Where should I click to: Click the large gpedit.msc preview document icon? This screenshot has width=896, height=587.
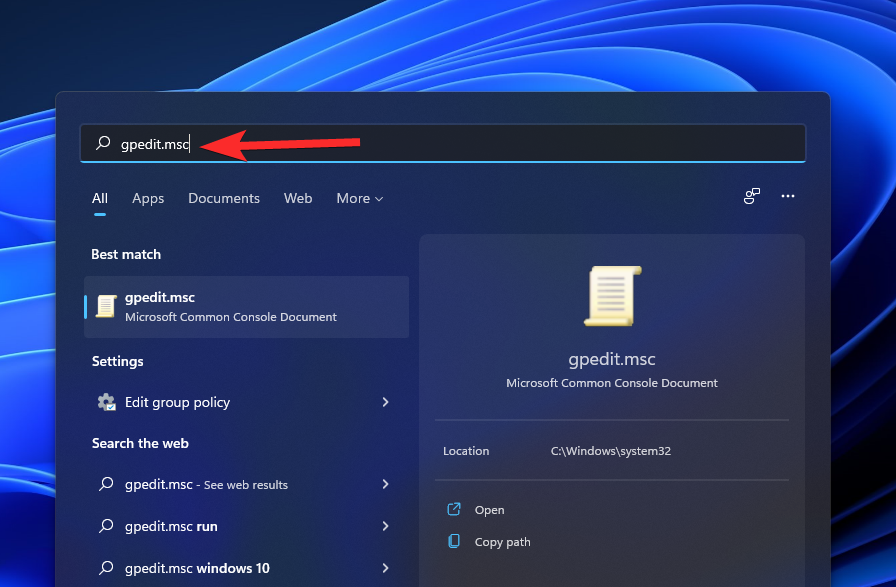(x=611, y=296)
